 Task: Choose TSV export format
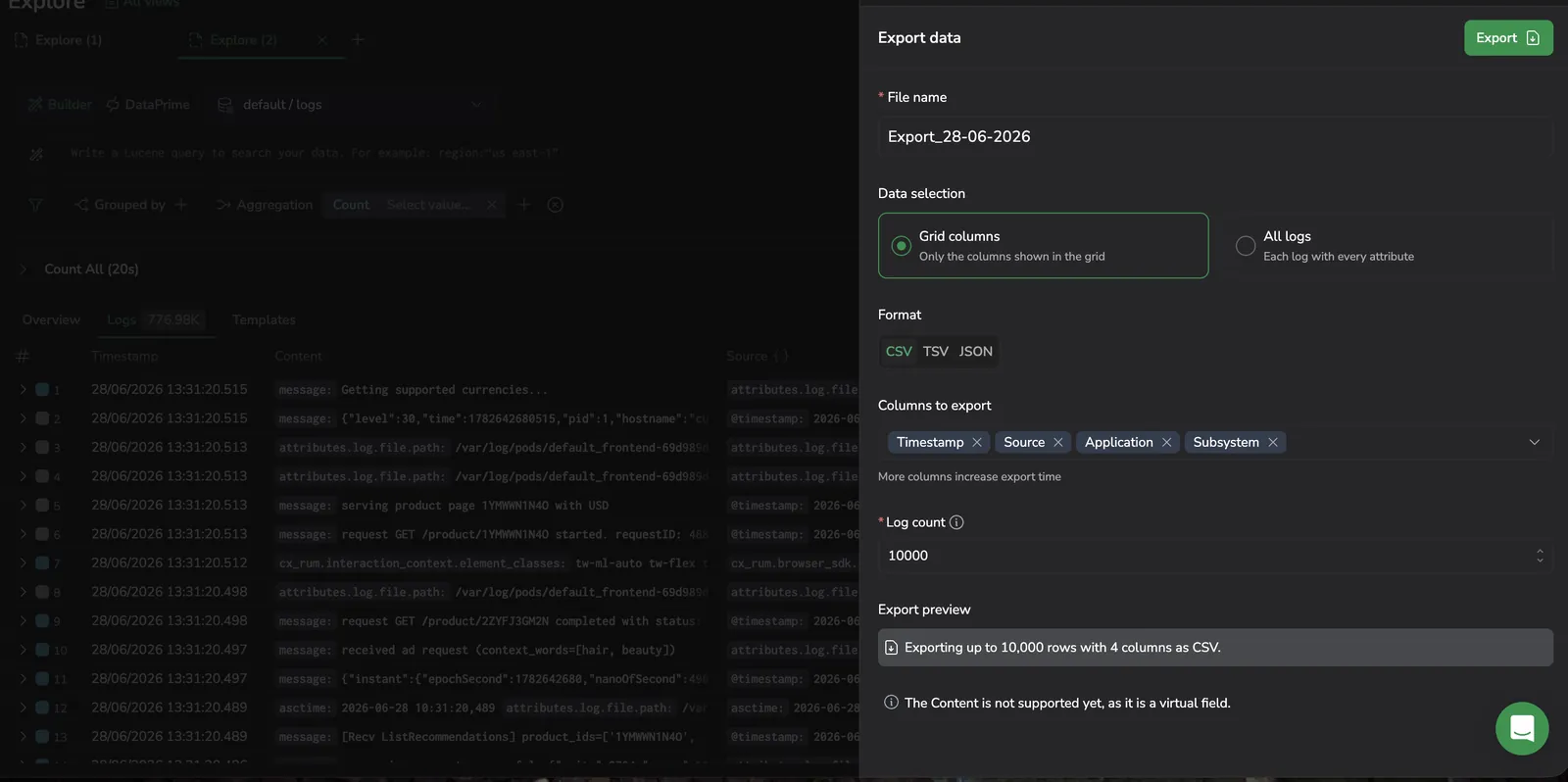[936, 351]
